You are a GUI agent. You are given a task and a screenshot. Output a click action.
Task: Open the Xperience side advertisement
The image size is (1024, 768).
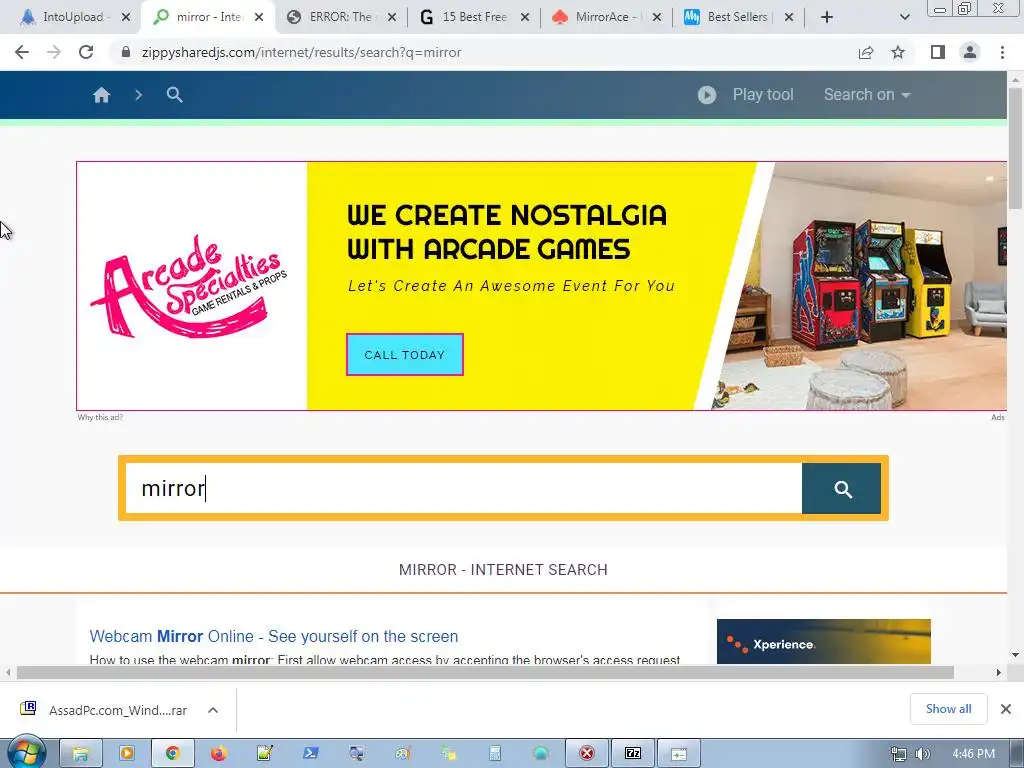824,641
